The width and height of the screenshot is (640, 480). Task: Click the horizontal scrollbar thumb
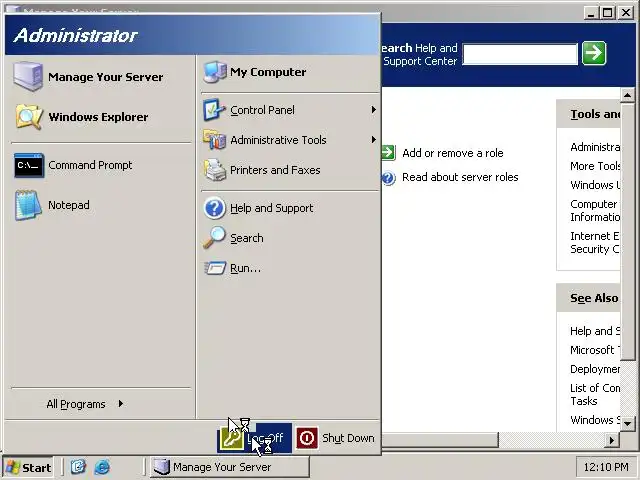(x=440, y=440)
